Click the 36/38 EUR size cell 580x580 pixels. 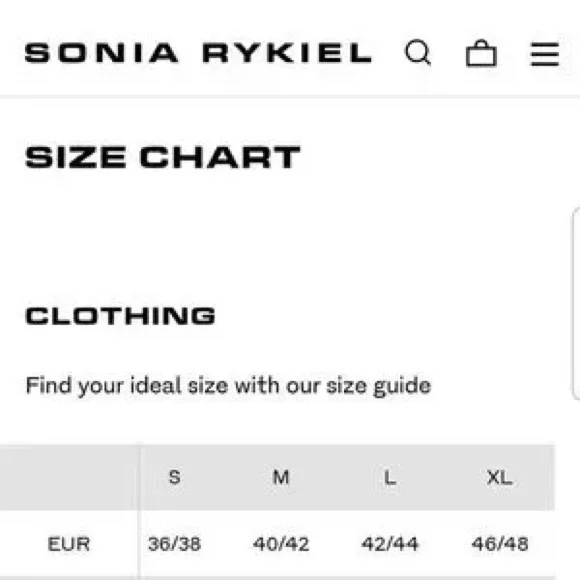click(175, 544)
